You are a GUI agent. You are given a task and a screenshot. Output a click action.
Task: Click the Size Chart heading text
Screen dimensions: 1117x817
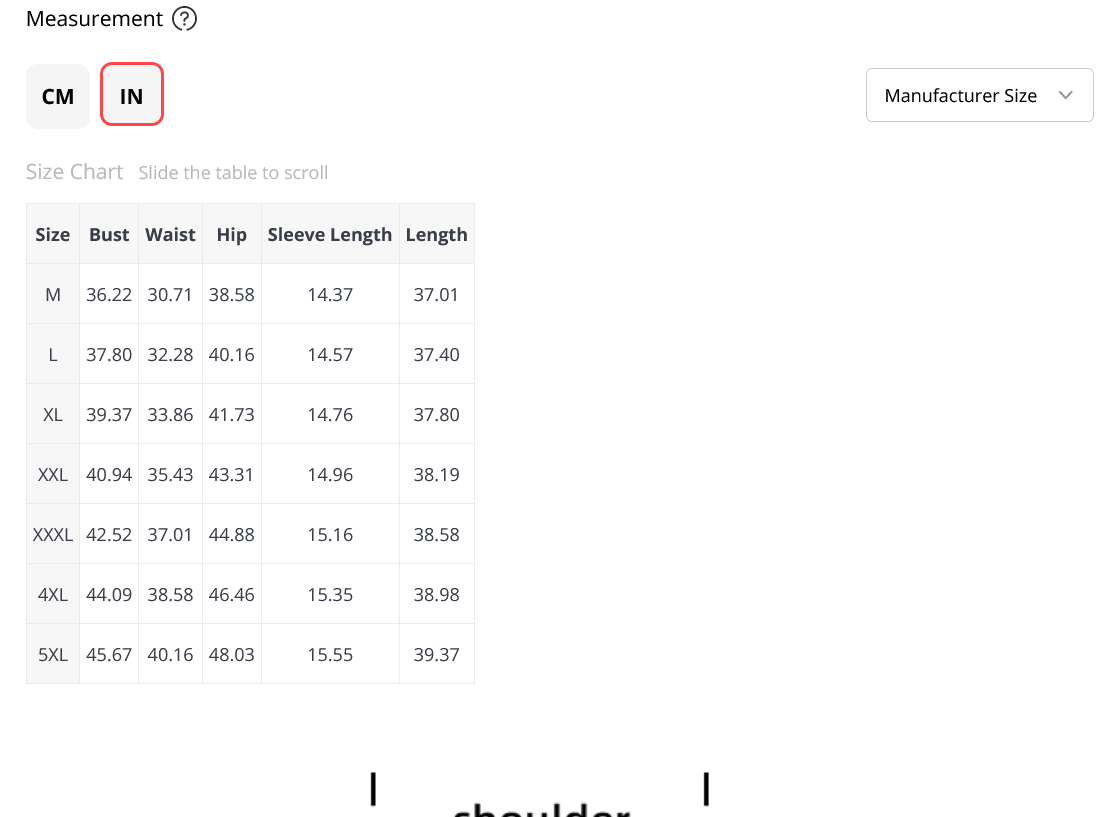(74, 172)
